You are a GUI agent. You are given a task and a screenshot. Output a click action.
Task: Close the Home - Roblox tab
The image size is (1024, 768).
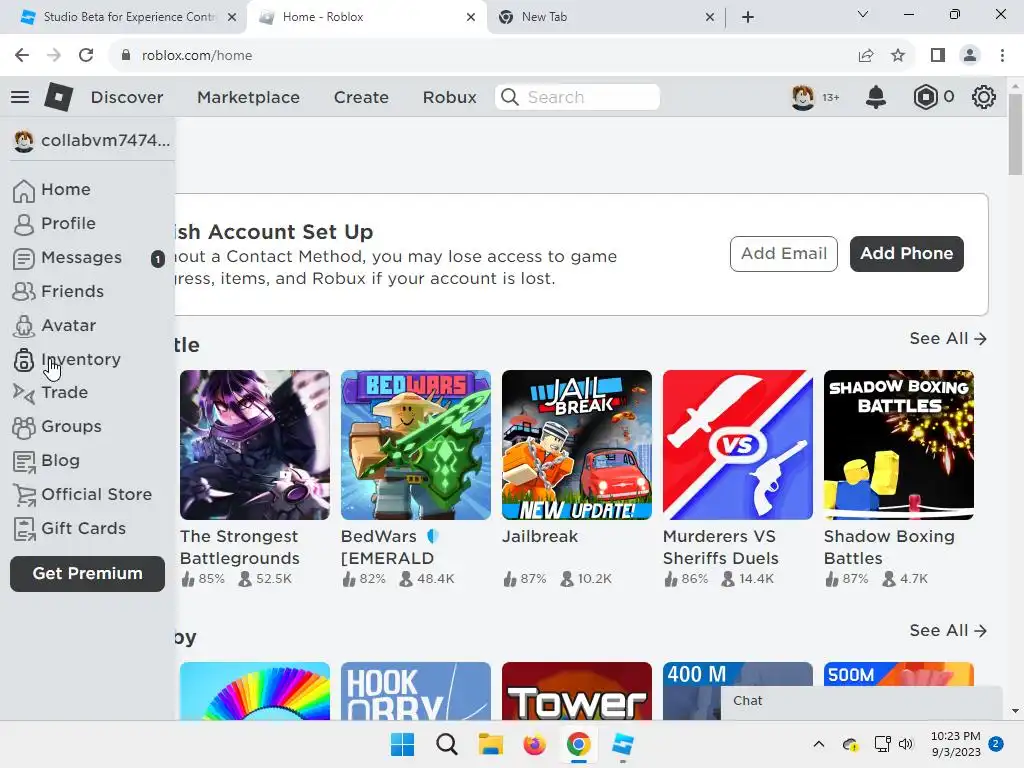pyautogui.click(x=471, y=17)
